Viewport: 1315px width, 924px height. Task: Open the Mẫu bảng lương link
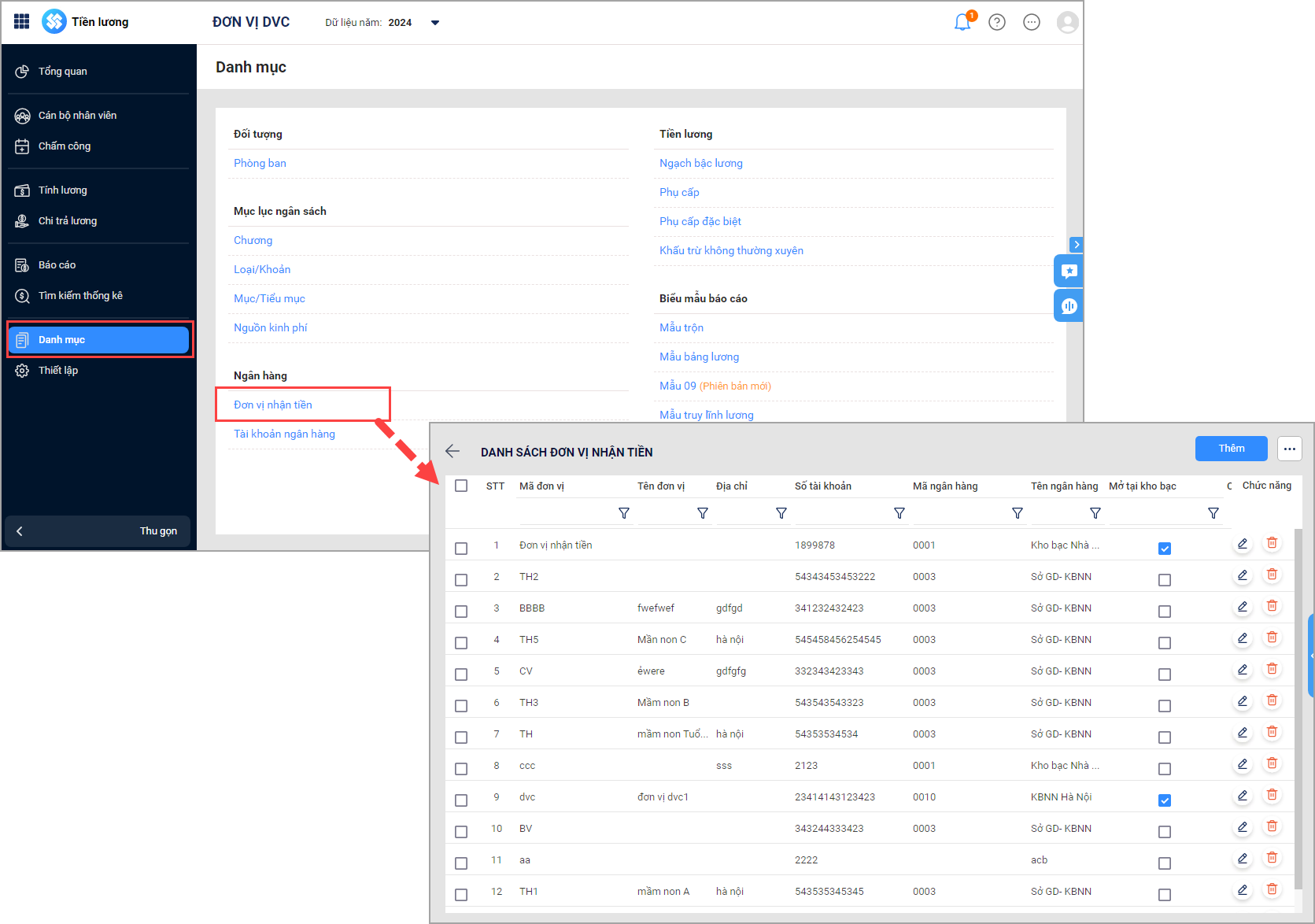[x=699, y=357]
